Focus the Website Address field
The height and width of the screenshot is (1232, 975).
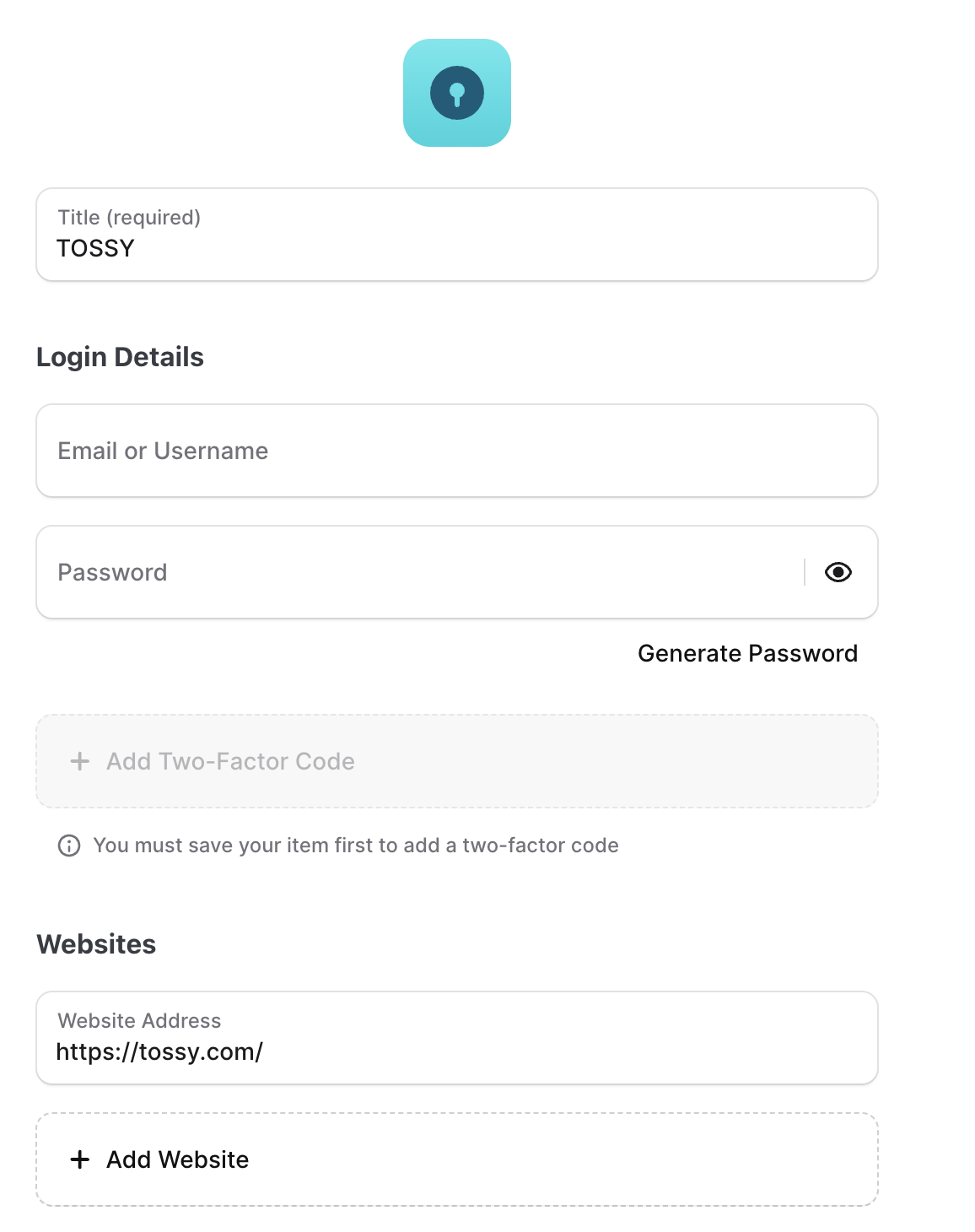[x=457, y=1038]
